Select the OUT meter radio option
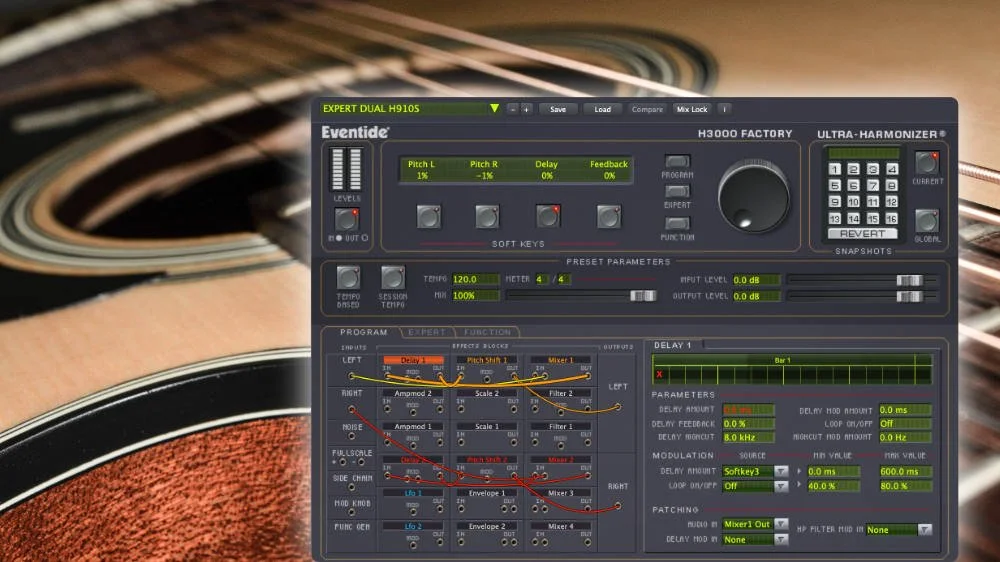 point(365,238)
